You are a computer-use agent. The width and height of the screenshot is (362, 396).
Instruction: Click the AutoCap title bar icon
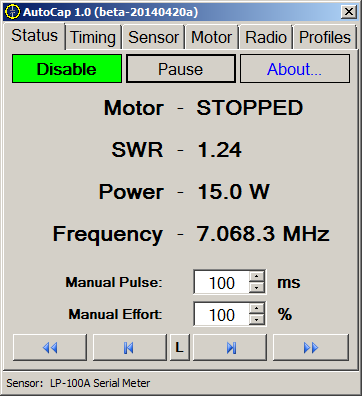point(13,12)
